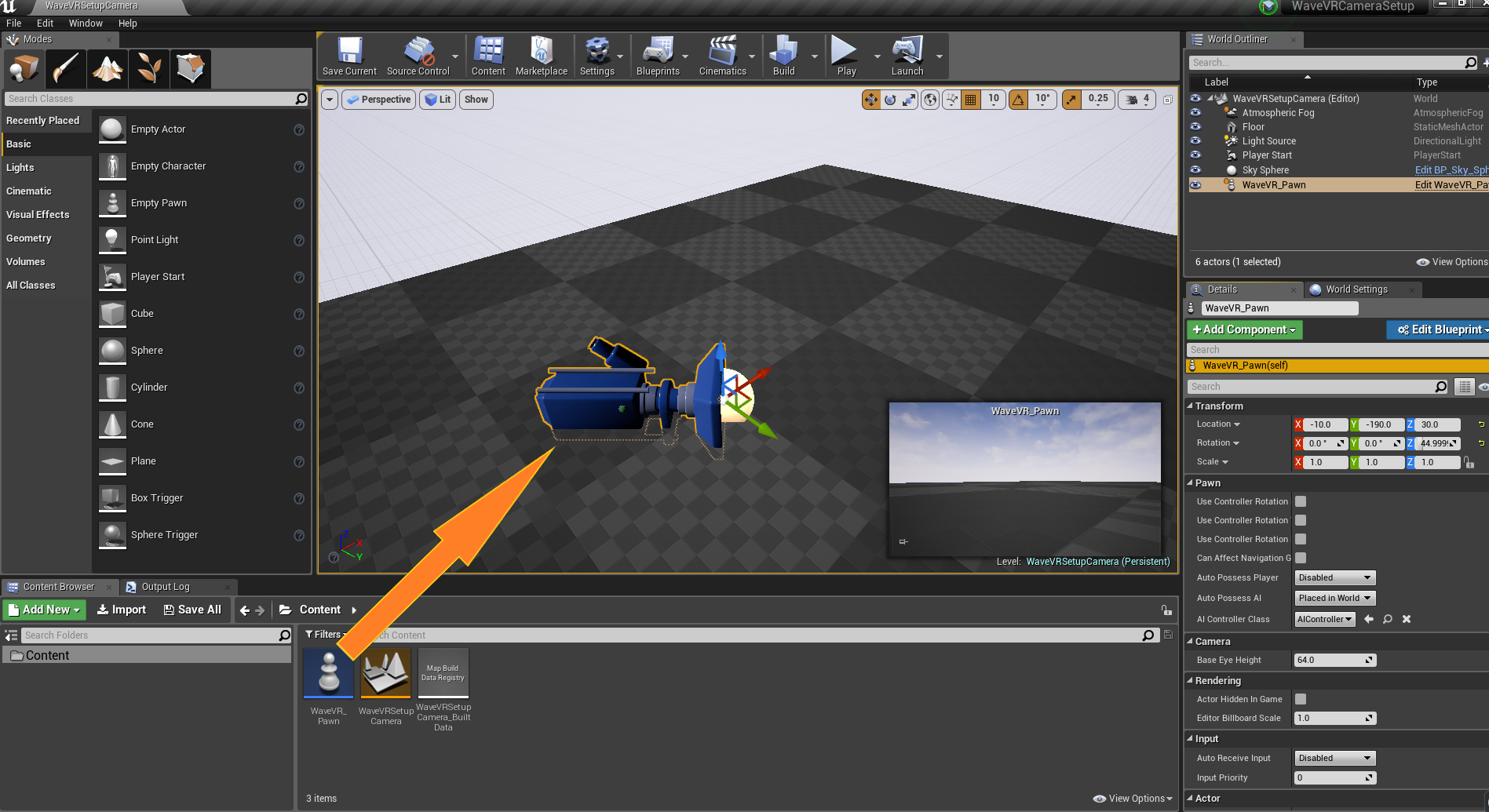Collapse the Pawn section

click(1190, 482)
